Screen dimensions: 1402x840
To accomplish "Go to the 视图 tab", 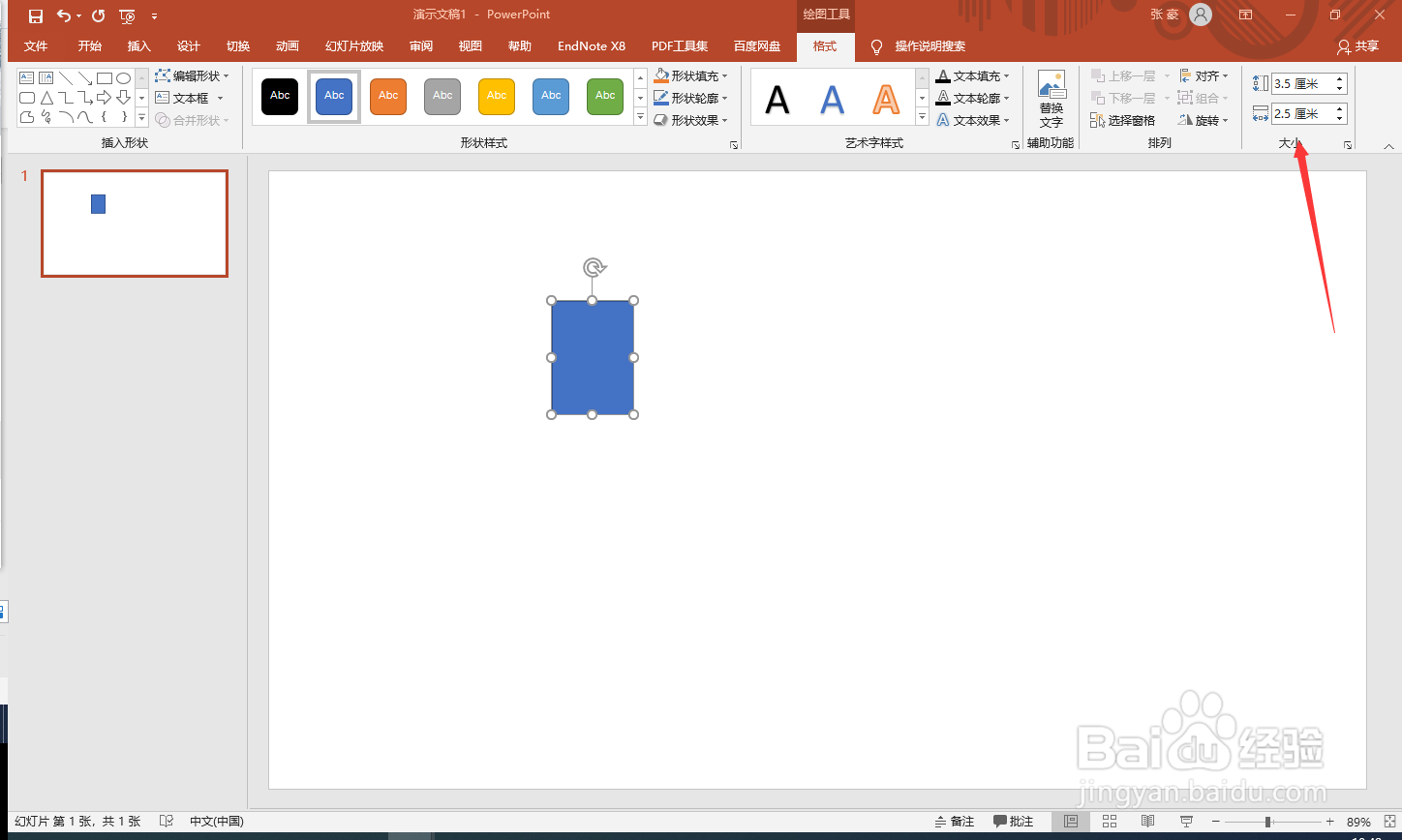I will click(x=471, y=46).
